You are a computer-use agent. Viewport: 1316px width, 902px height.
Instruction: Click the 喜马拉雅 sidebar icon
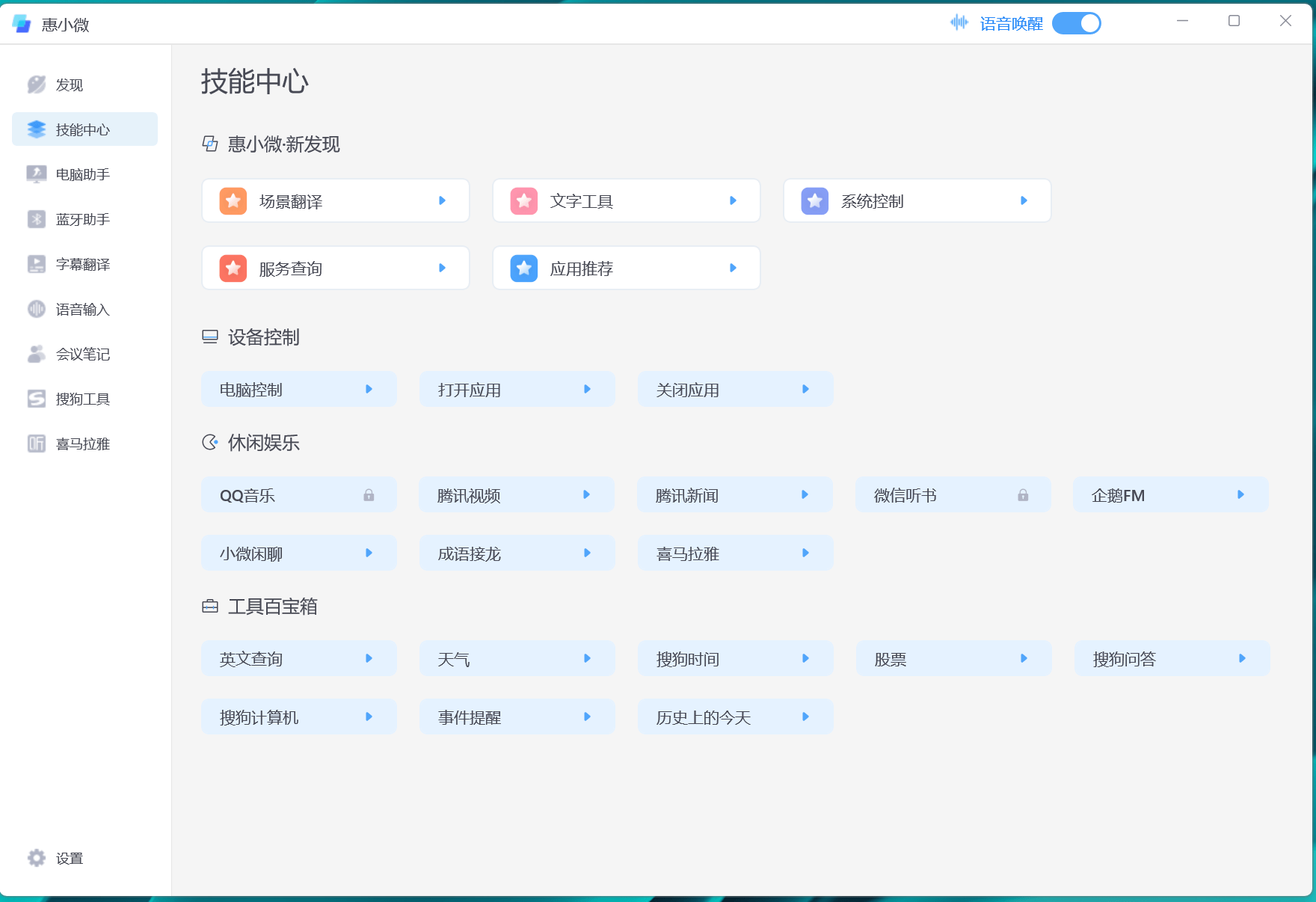pos(36,444)
